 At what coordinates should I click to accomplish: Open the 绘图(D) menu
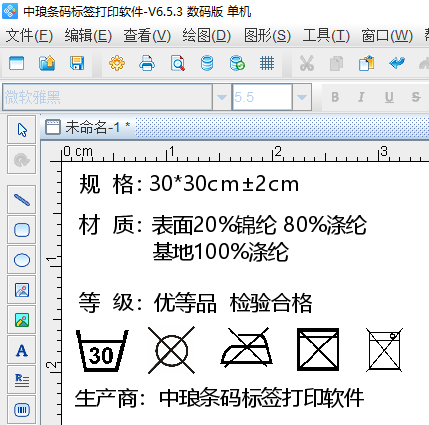206,35
